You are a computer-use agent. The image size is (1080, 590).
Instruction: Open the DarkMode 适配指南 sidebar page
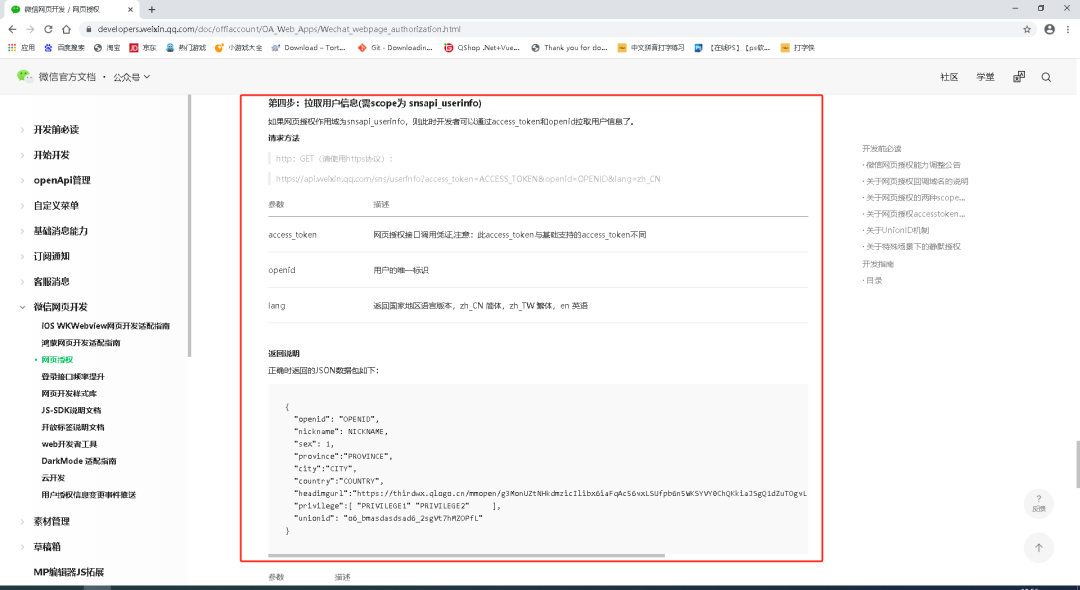(79, 461)
